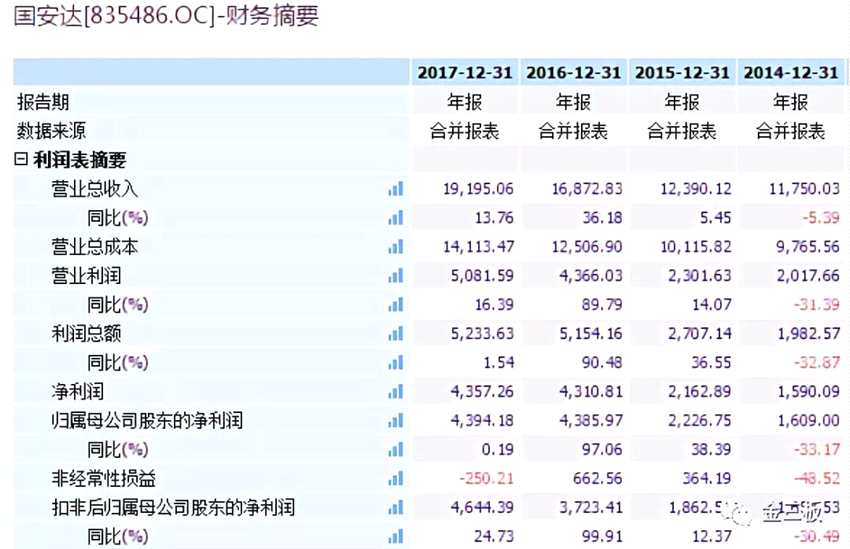Select the 2015-12-31 column header

682,73
